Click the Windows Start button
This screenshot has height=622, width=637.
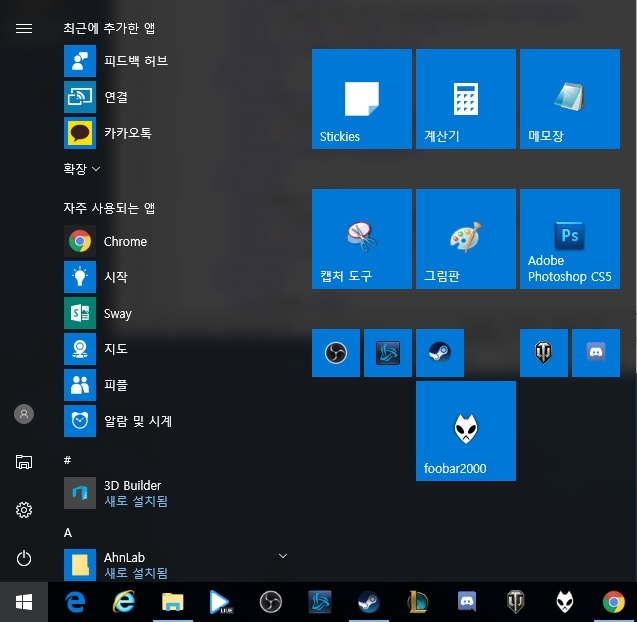pyautogui.click(x=24, y=602)
